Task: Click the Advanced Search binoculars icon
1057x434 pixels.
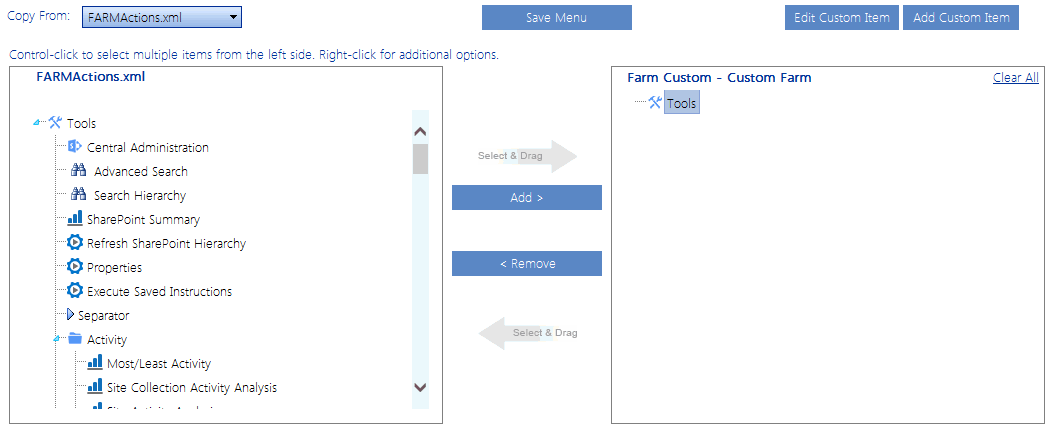Action: [x=80, y=171]
